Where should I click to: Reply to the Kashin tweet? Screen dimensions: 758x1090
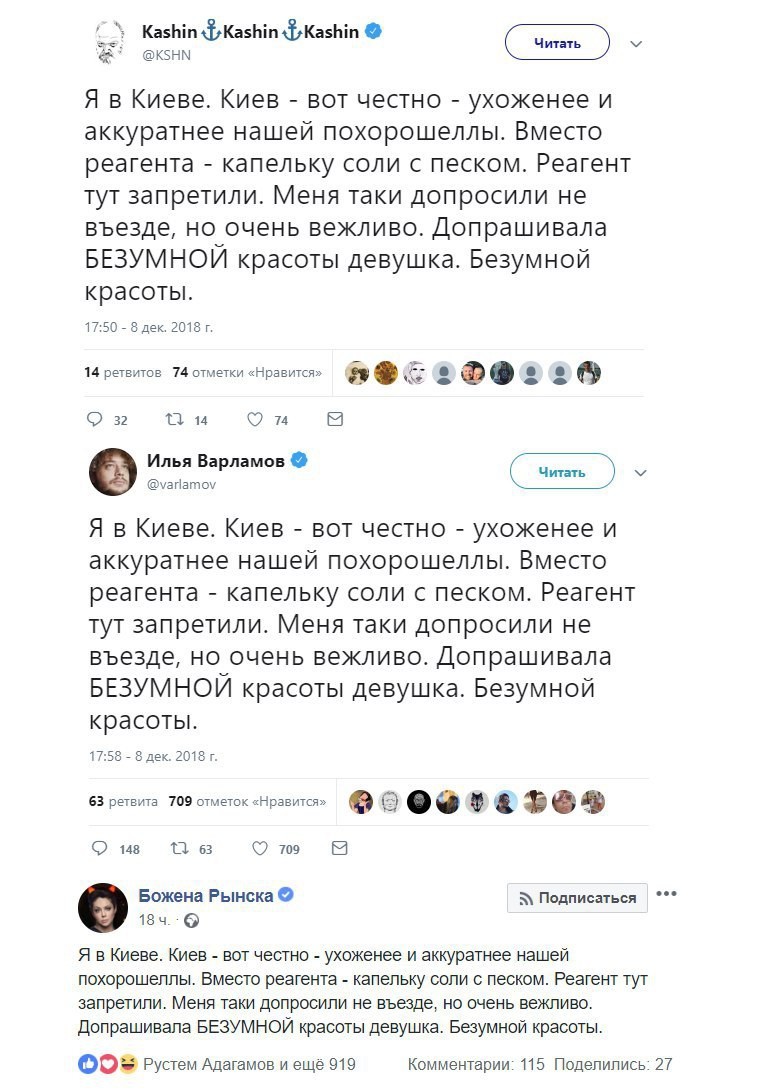(x=96, y=420)
